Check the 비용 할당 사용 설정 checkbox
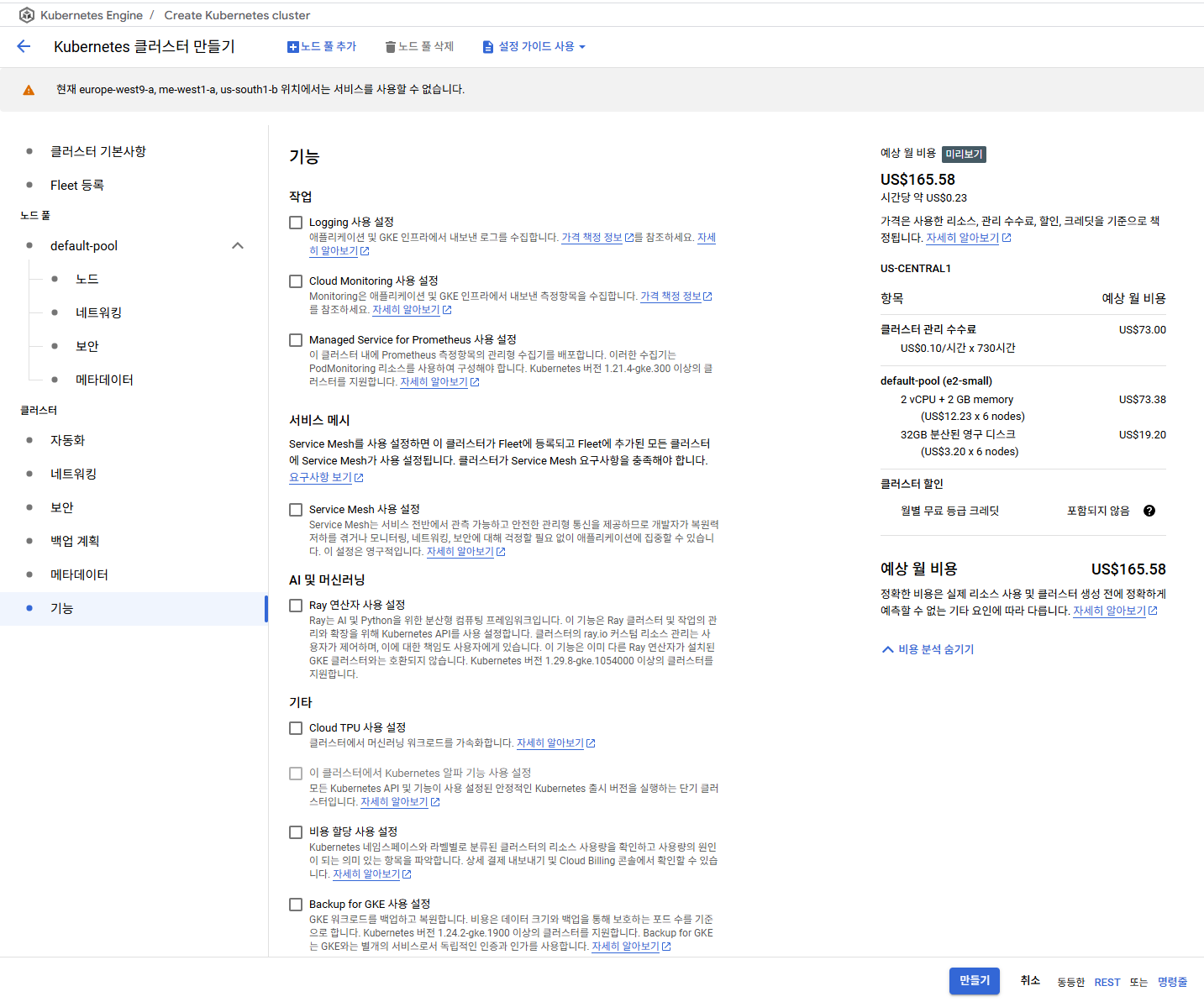Viewport: 1204px width, 1002px height. pos(296,832)
